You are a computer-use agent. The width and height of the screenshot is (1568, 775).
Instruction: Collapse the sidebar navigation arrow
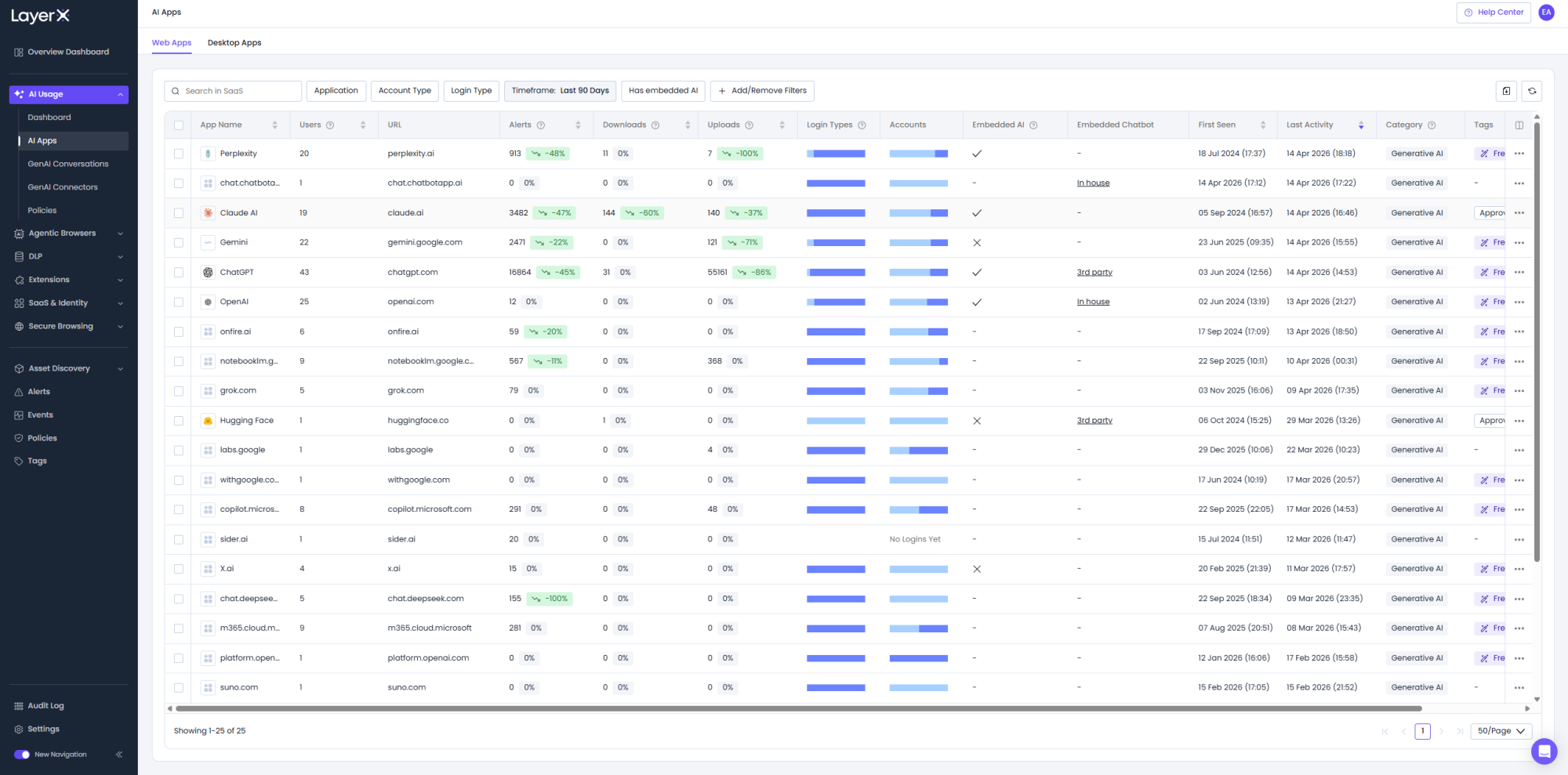pos(119,755)
